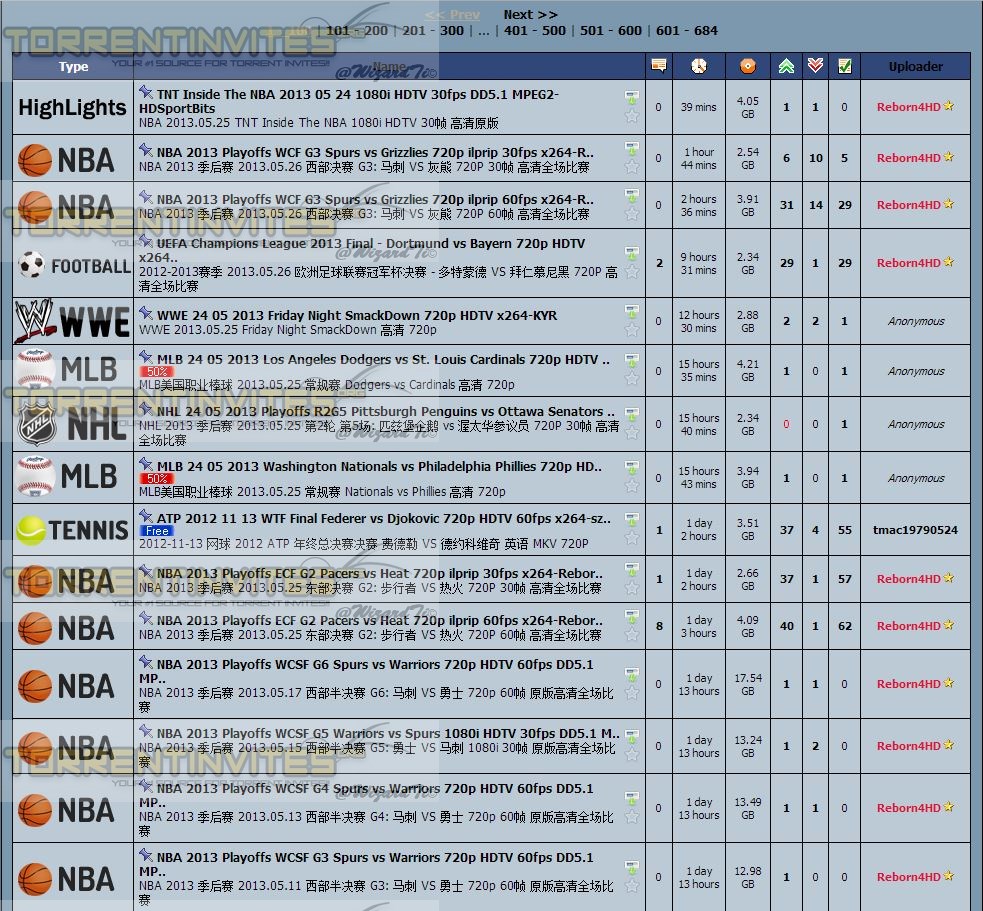983x911 pixels.
Task: Download icon for Spurs vs Warriors G4
Action: point(631,798)
